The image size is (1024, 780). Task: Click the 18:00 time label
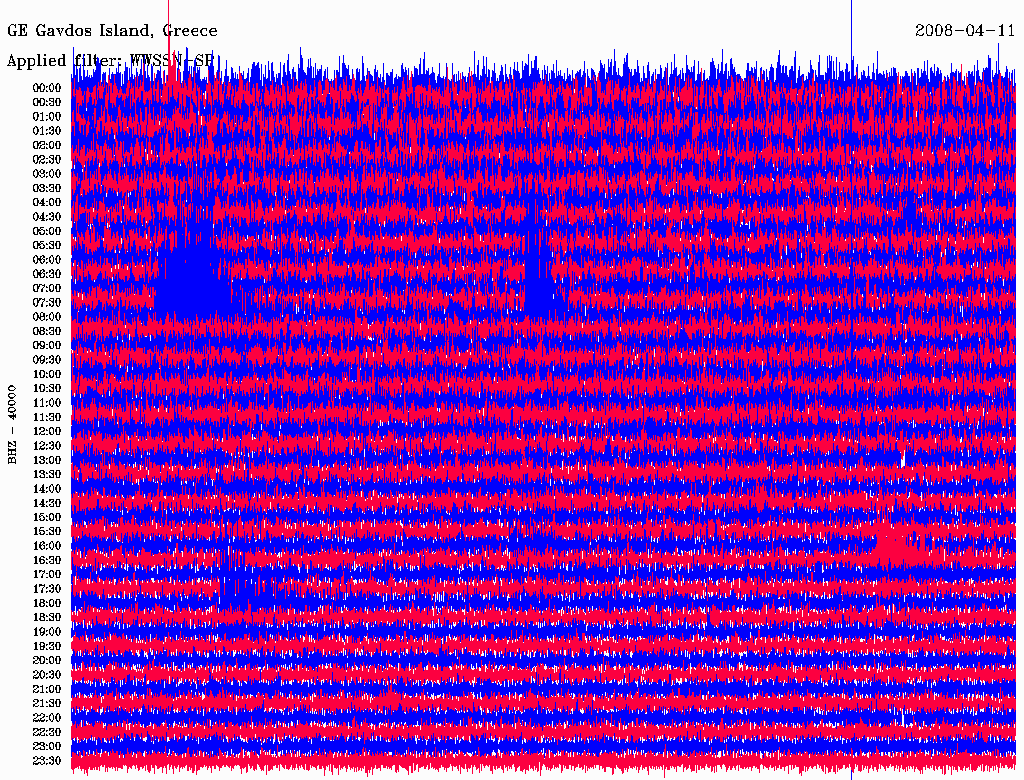click(47, 604)
